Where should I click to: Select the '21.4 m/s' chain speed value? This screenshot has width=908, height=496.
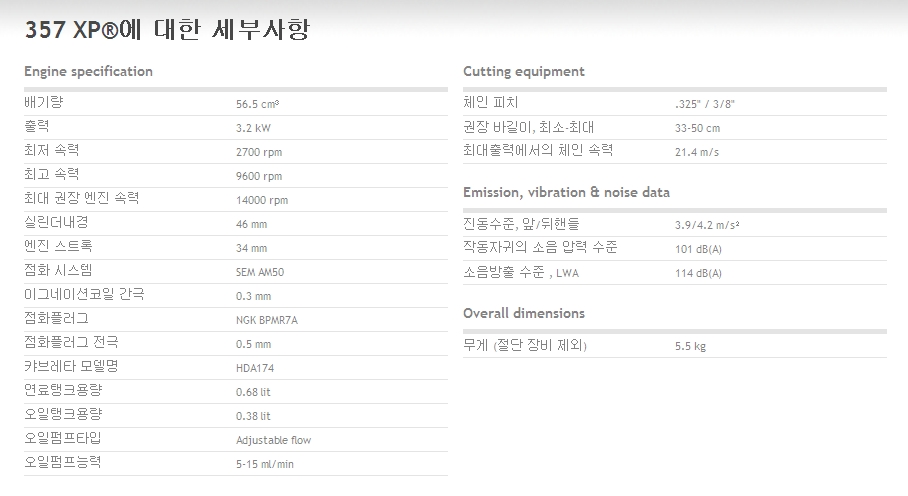click(697, 152)
